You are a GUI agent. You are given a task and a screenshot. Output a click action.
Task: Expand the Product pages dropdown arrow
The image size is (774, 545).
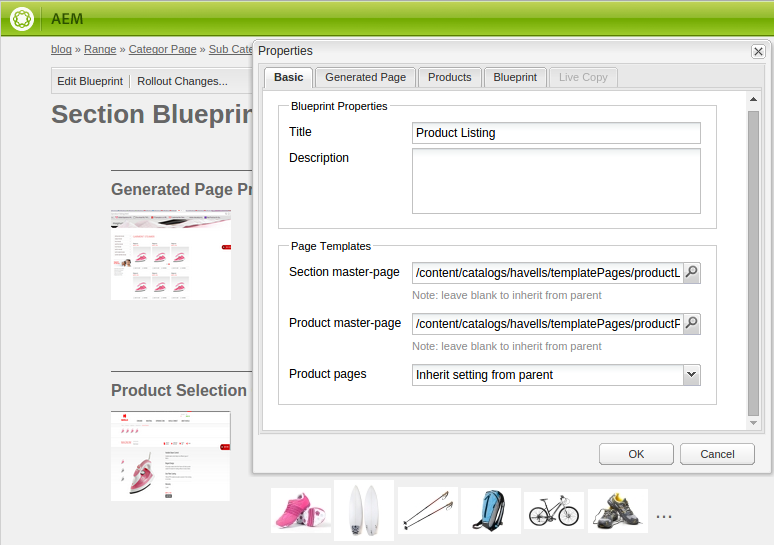tap(692, 375)
